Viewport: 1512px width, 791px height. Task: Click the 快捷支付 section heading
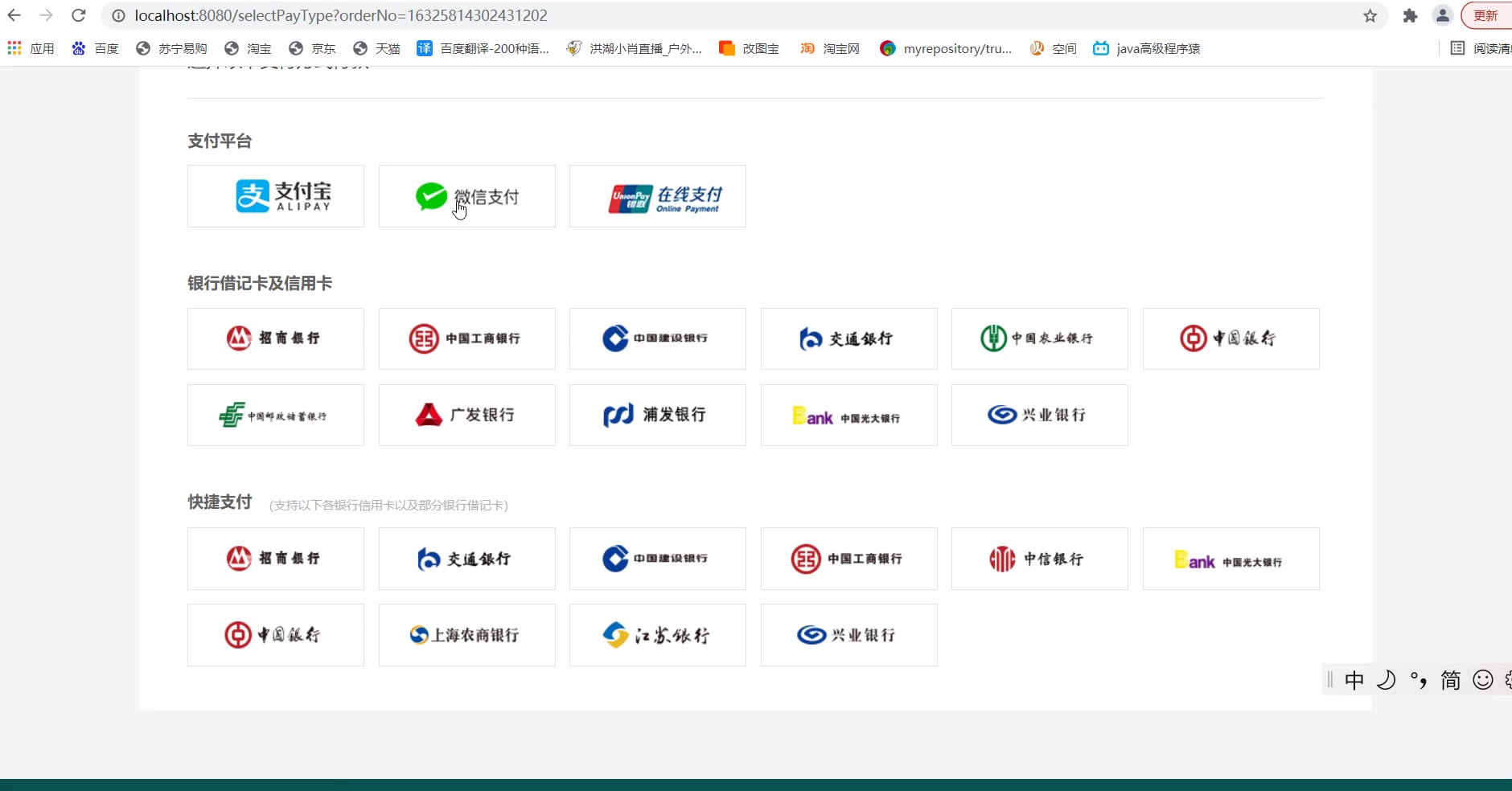[220, 502]
